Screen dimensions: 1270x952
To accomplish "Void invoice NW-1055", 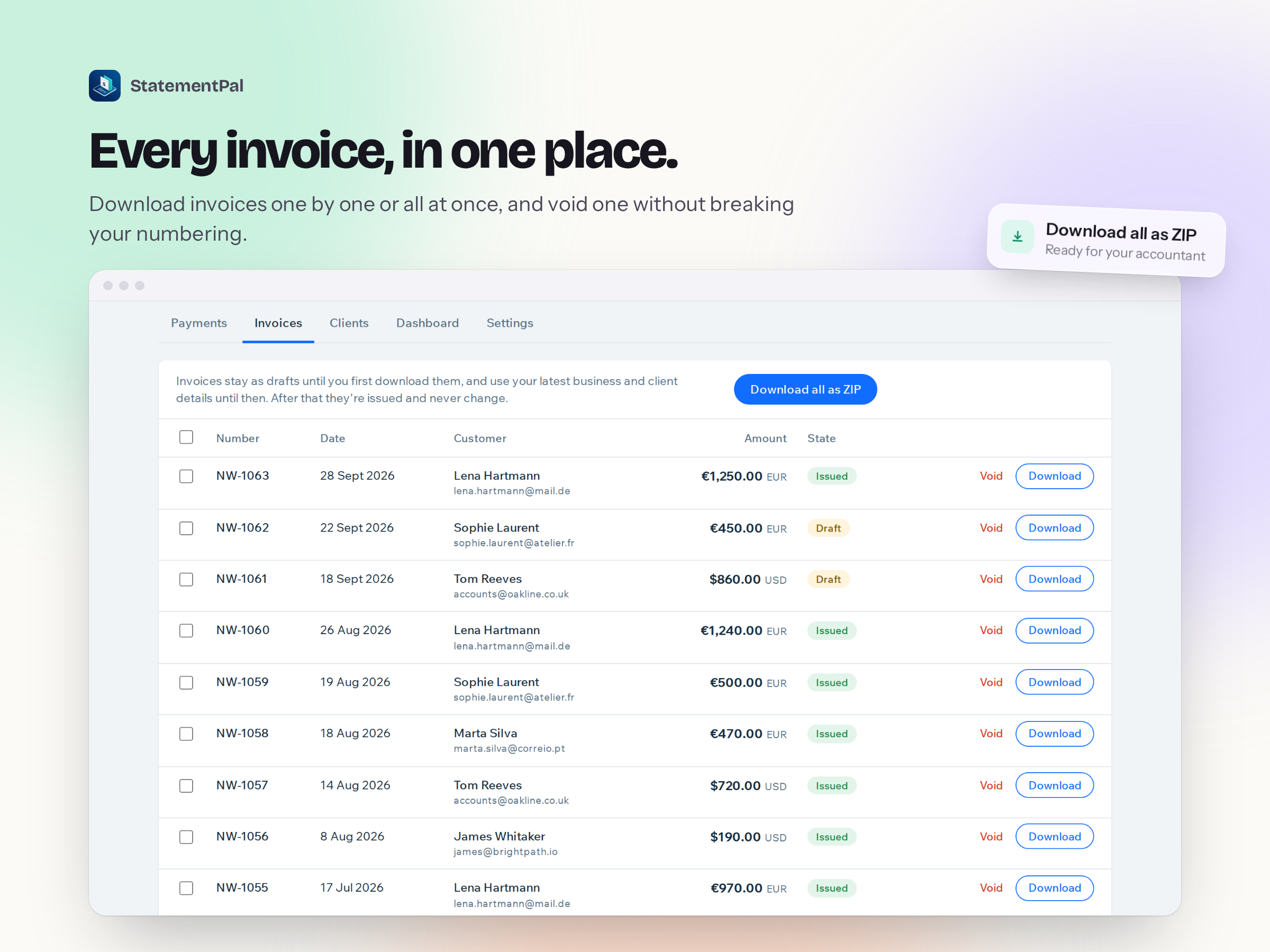I will (991, 889).
